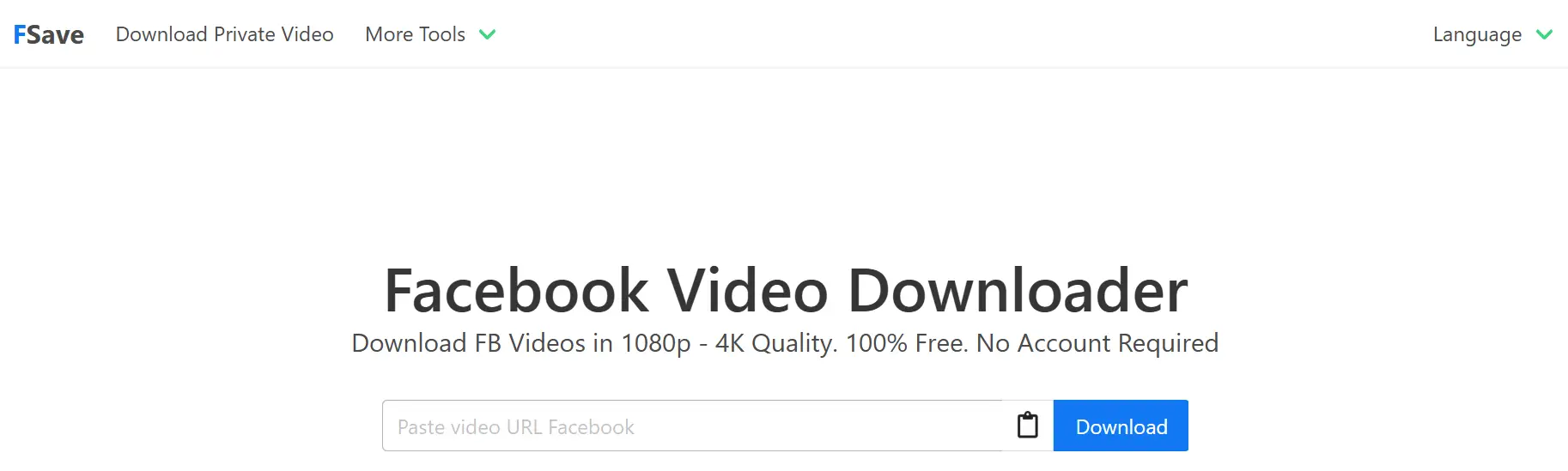The image size is (1568, 471).
Task: Start download with the Download button
Action: 1121,426
